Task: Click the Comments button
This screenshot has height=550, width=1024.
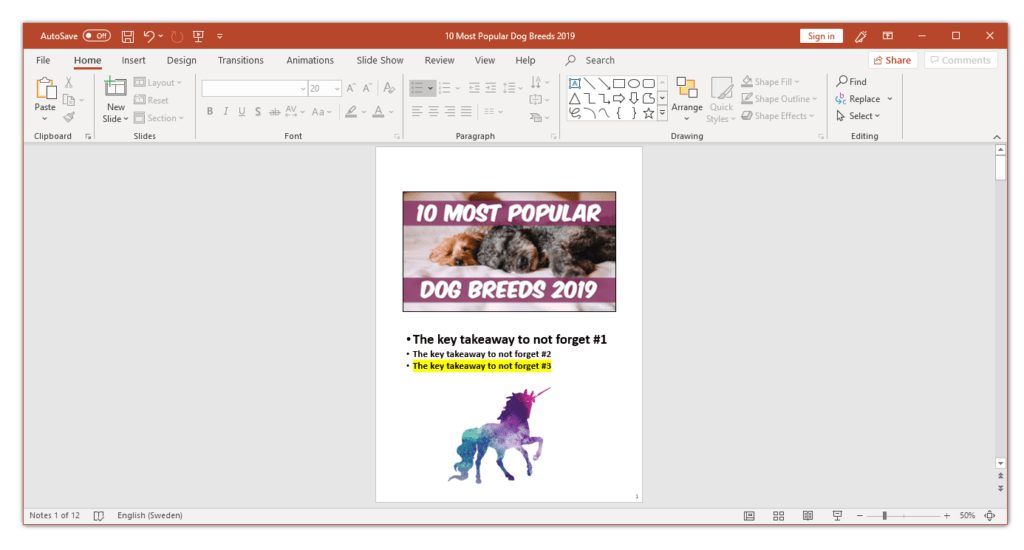Action: 961,60
